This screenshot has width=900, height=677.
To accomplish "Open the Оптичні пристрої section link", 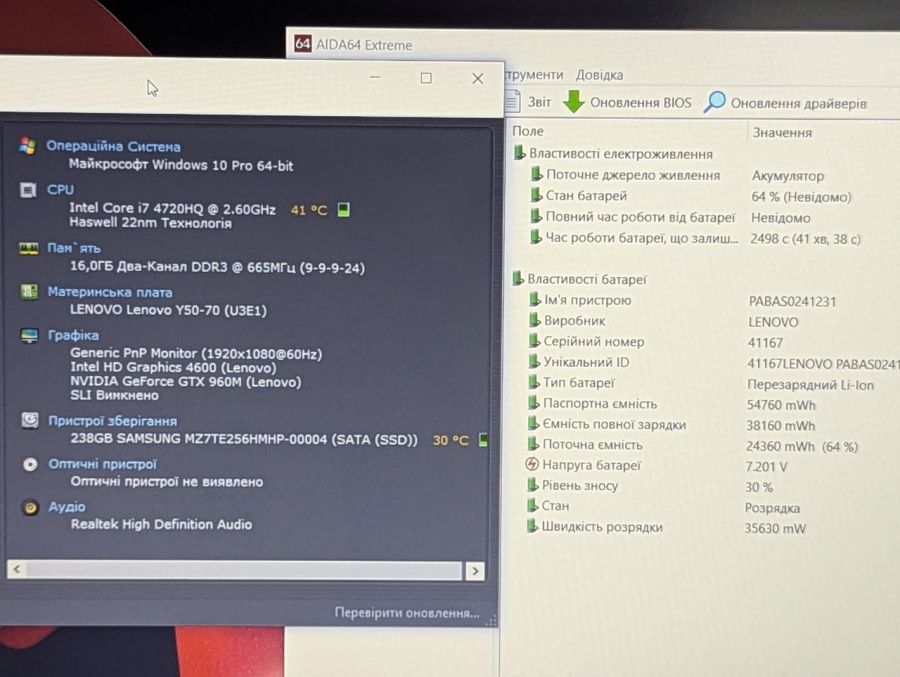I will tap(102, 464).
